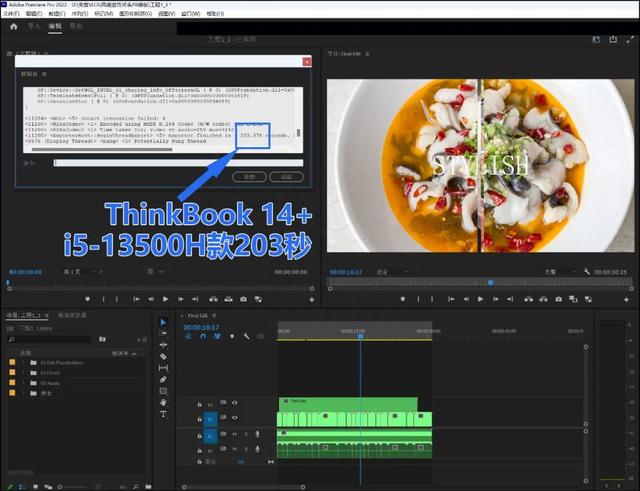Solo the first audio track

point(246,434)
